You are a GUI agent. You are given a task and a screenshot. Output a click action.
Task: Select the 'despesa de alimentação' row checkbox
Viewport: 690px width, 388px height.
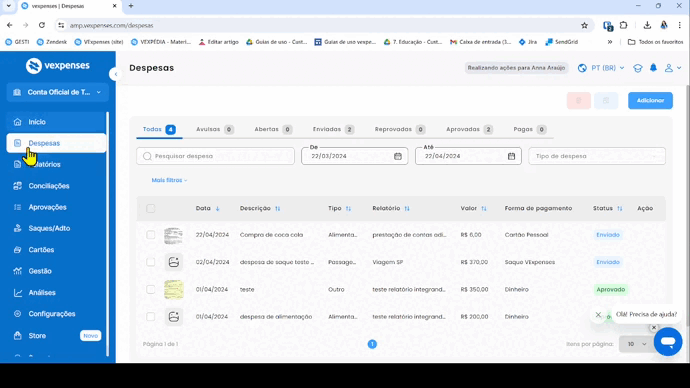point(150,317)
